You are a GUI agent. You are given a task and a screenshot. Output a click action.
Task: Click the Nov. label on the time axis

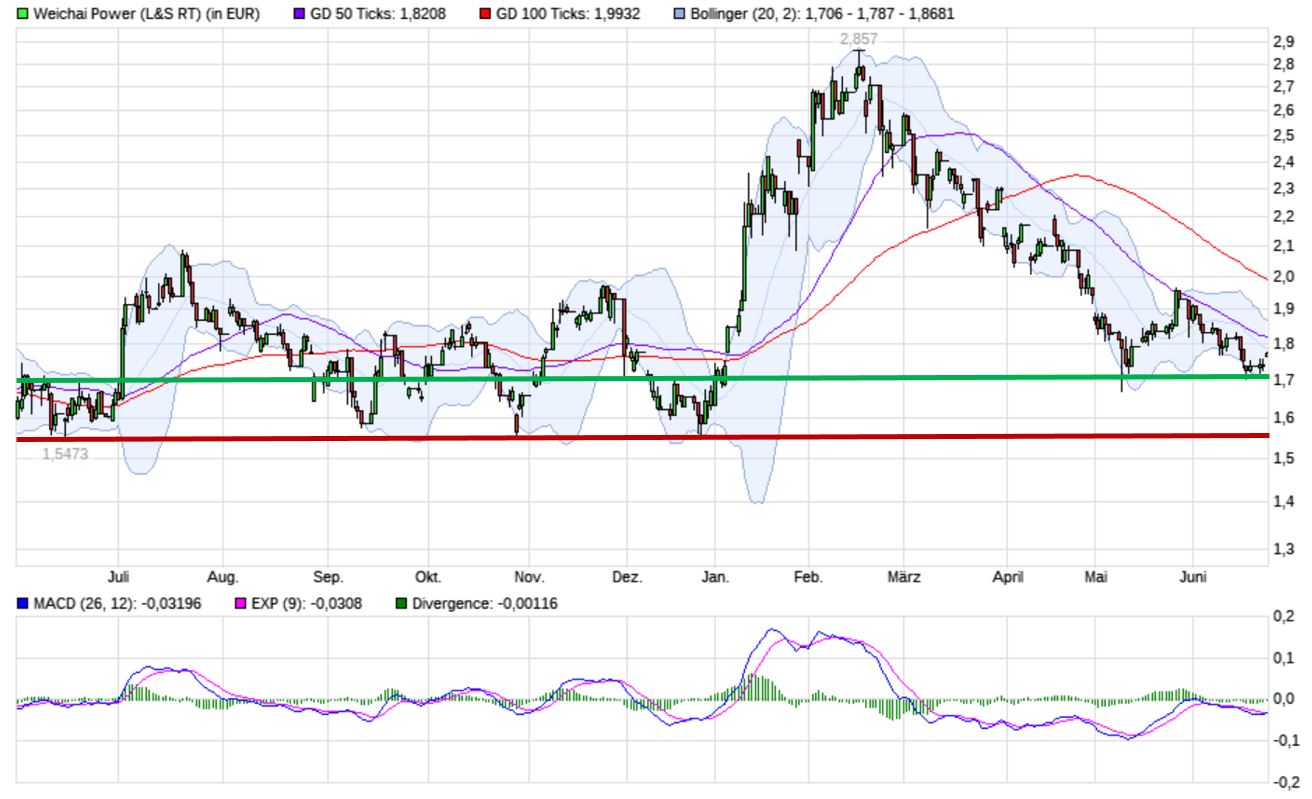(x=529, y=577)
